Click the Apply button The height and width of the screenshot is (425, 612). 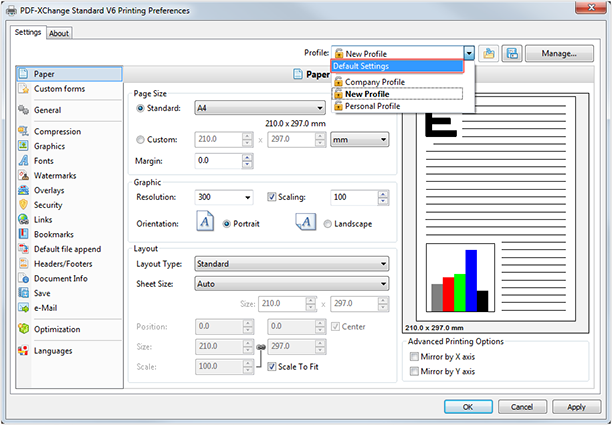[576, 407]
